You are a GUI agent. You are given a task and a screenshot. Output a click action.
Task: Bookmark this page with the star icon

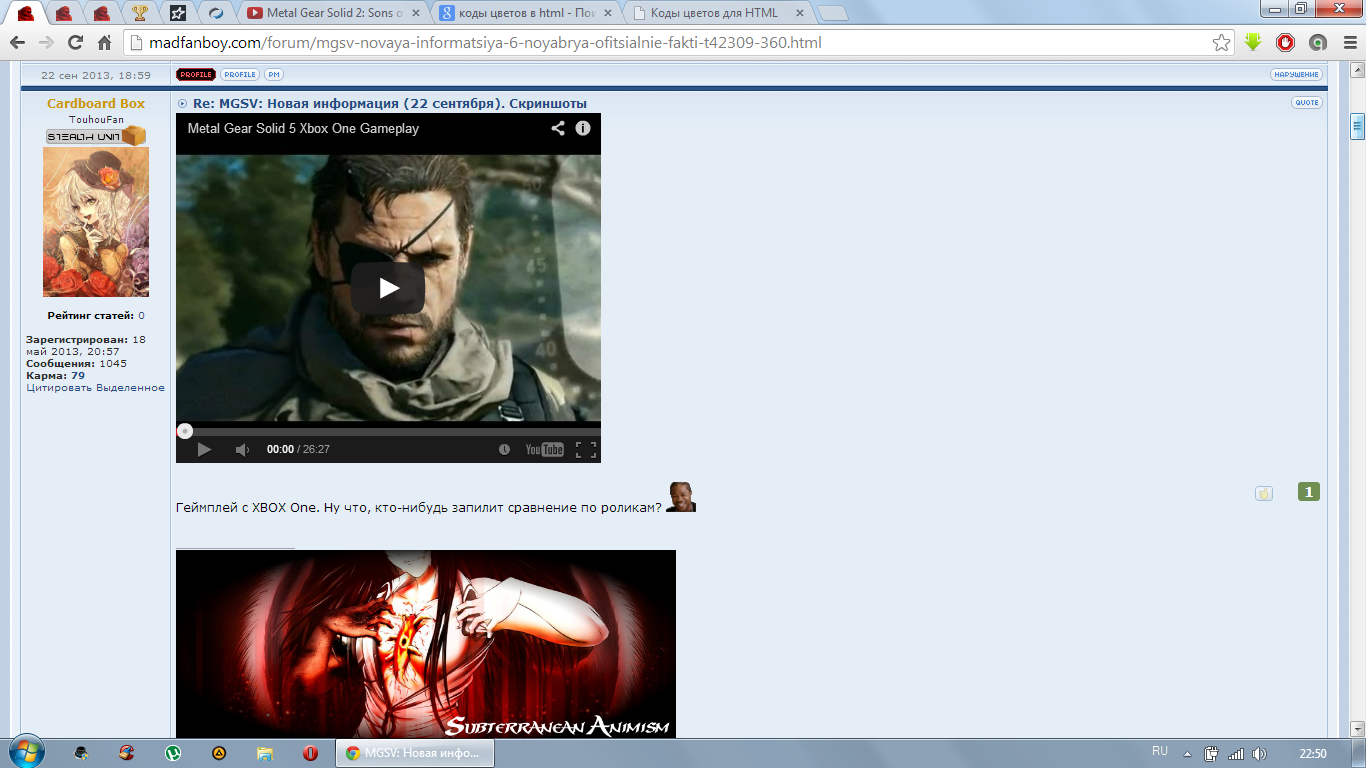tap(1221, 43)
